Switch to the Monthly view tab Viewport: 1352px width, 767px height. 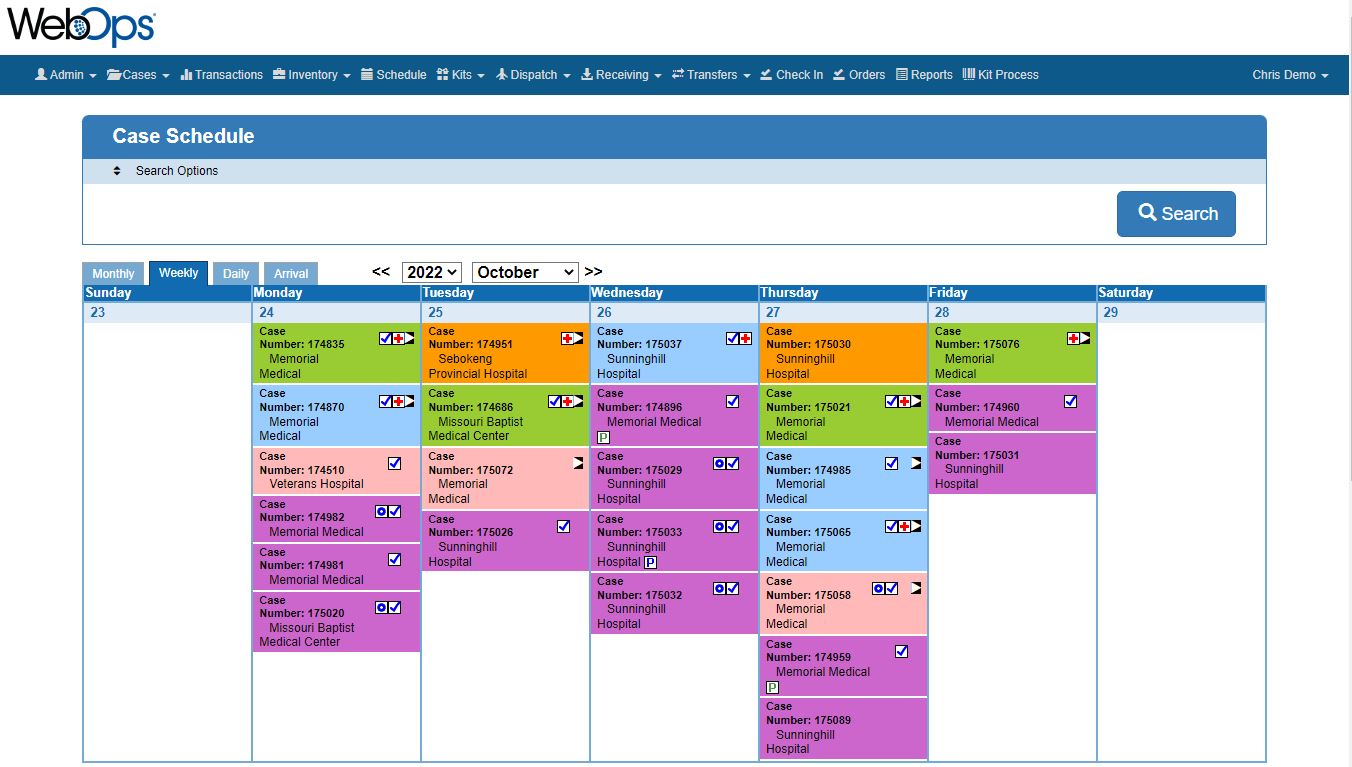(x=112, y=272)
